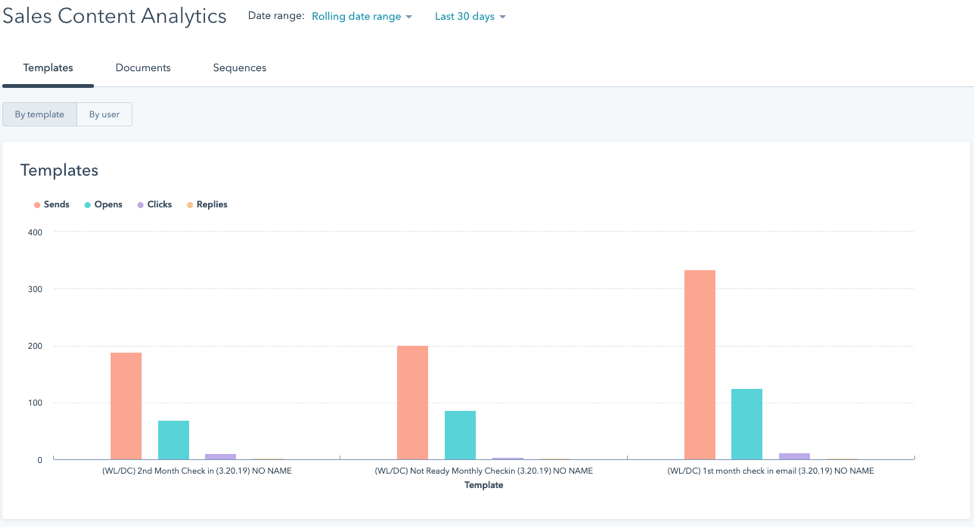Click the Opens bar for Not Ready Monthly Checkin
Screen dimensions: 974x527
460,435
